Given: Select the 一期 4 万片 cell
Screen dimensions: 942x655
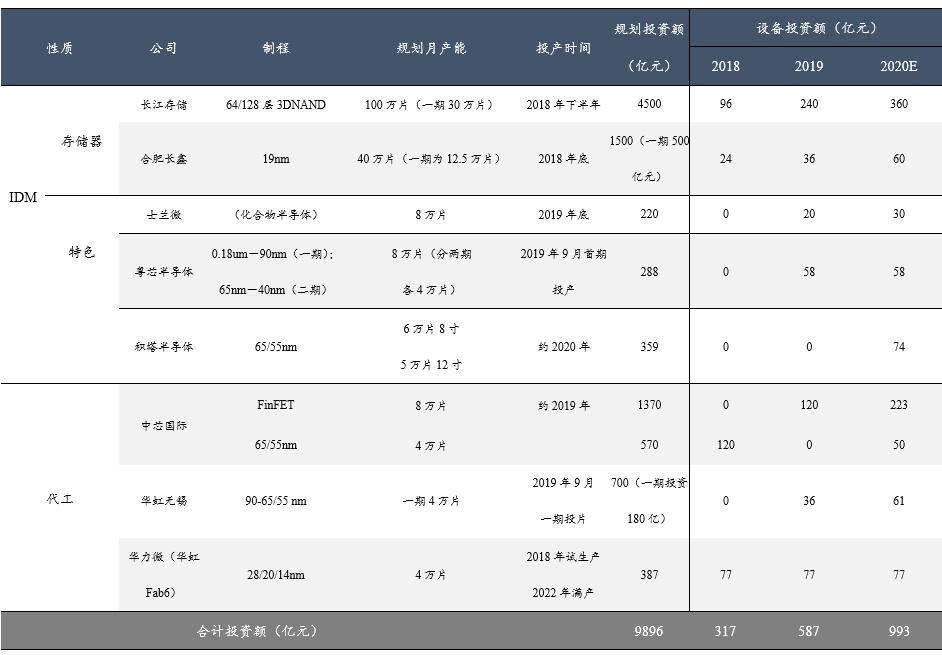Looking at the screenshot, I should (x=431, y=501).
